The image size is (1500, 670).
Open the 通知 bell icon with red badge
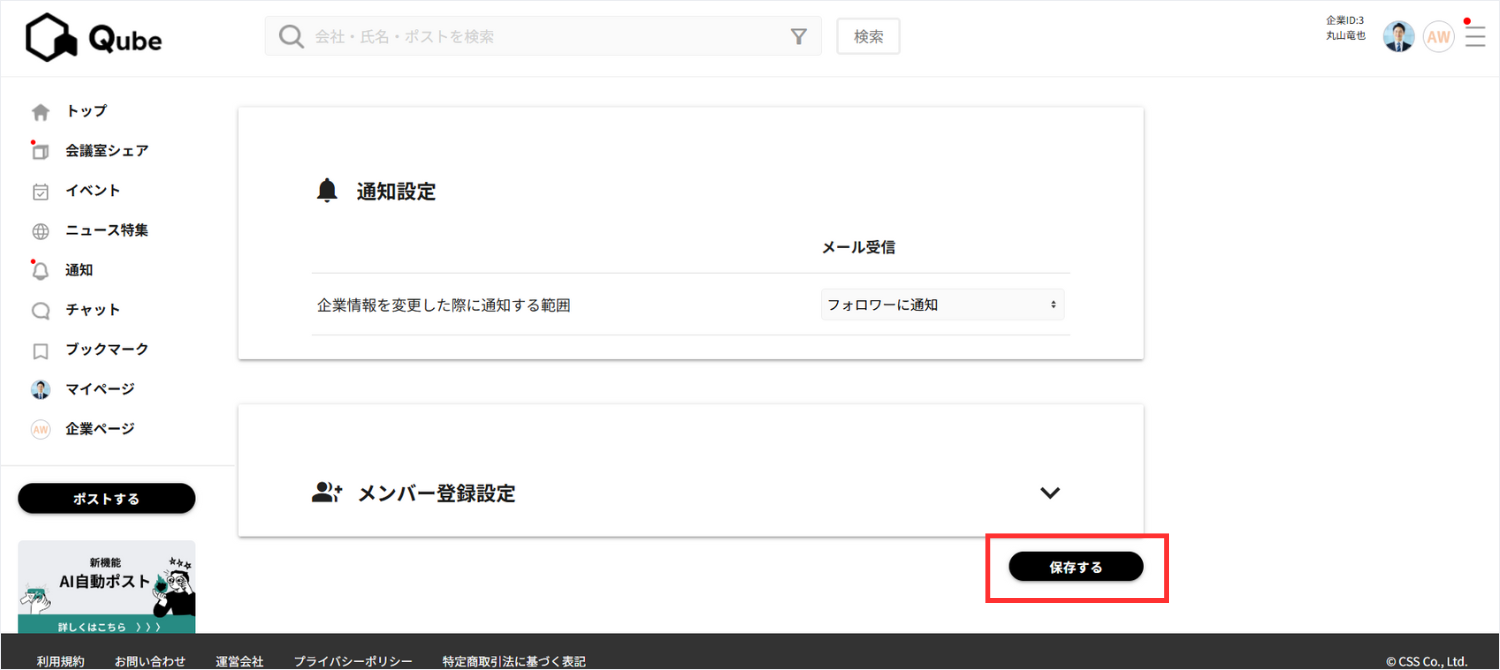[40, 269]
